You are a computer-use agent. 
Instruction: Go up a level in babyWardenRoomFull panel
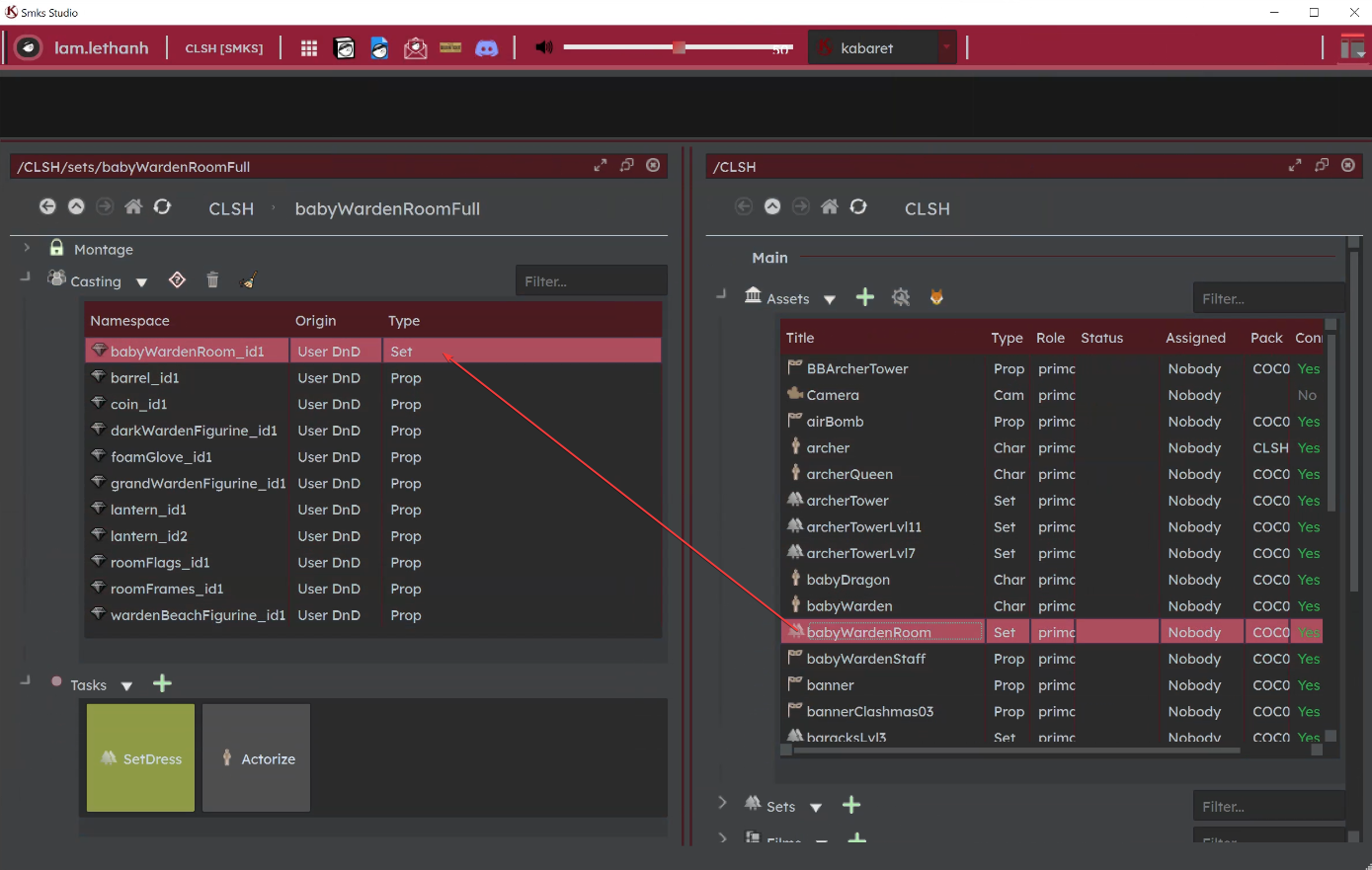(x=76, y=206)
